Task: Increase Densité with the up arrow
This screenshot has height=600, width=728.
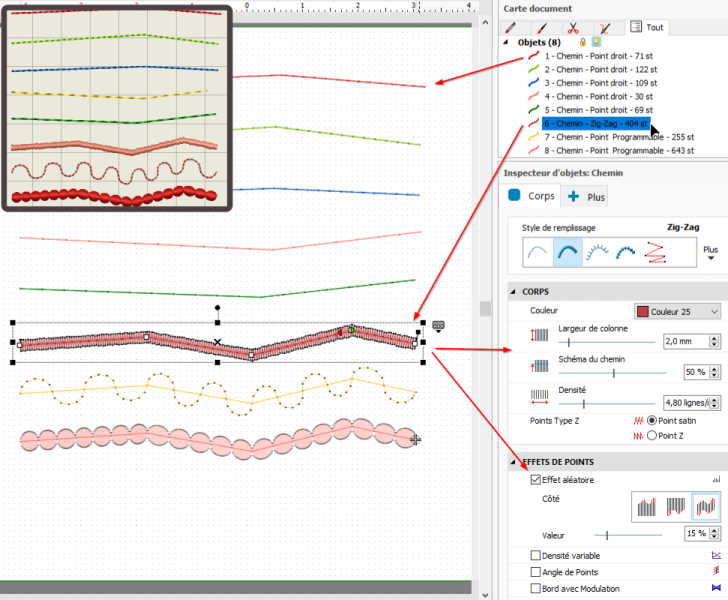Action: click(715, 399)
